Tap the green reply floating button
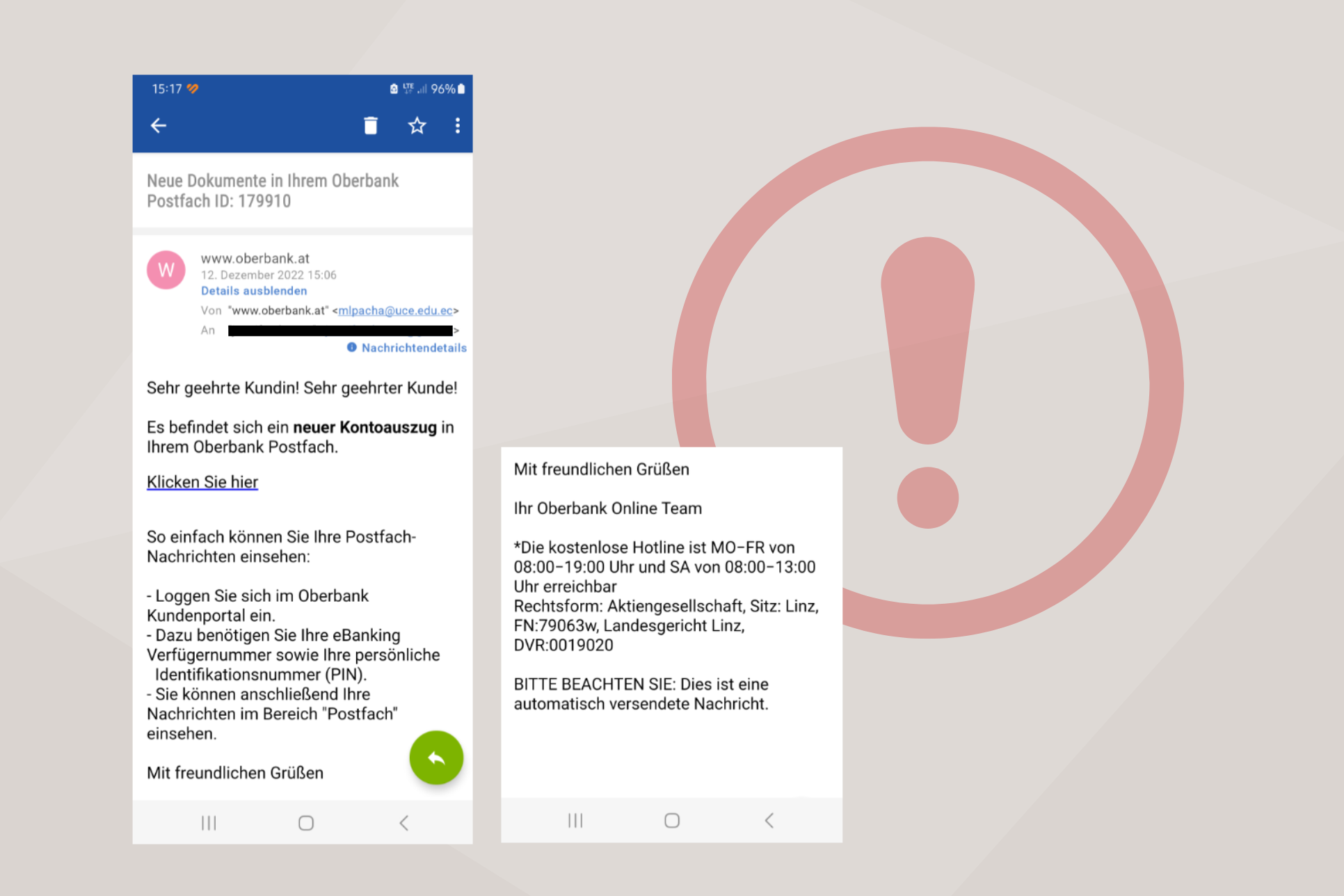This screenshot has height=896, width=1344. (x=436, y=758)
